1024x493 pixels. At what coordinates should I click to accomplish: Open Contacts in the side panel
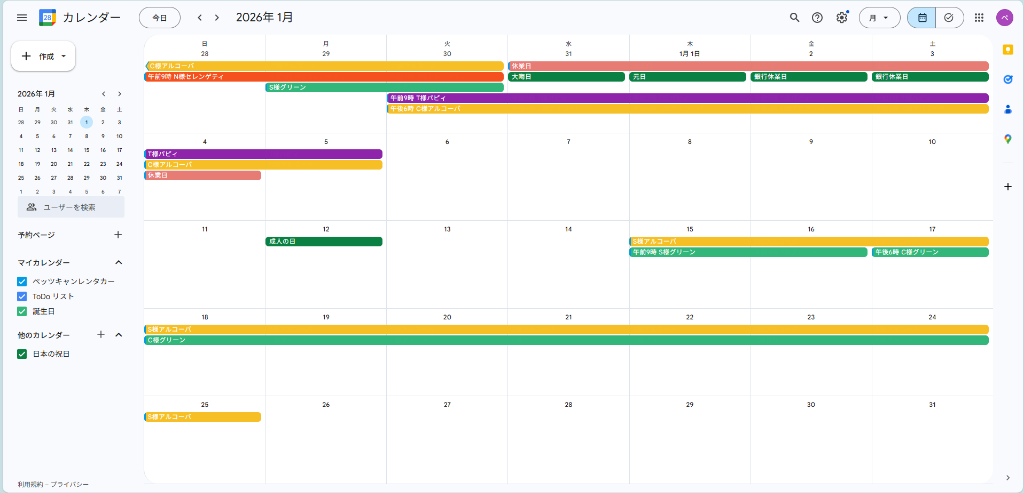[1007, 109]
